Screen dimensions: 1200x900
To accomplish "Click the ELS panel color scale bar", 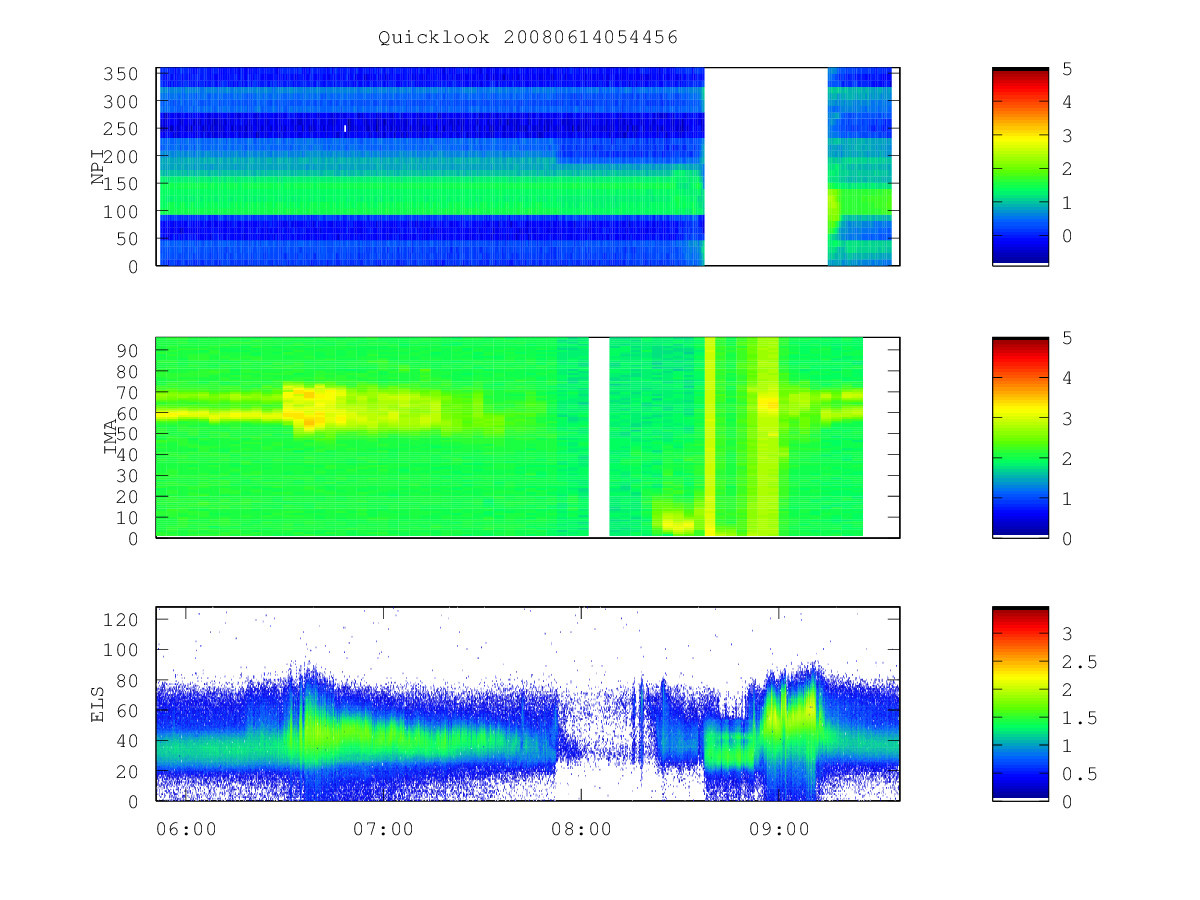I will click(x=1020, y=703).
